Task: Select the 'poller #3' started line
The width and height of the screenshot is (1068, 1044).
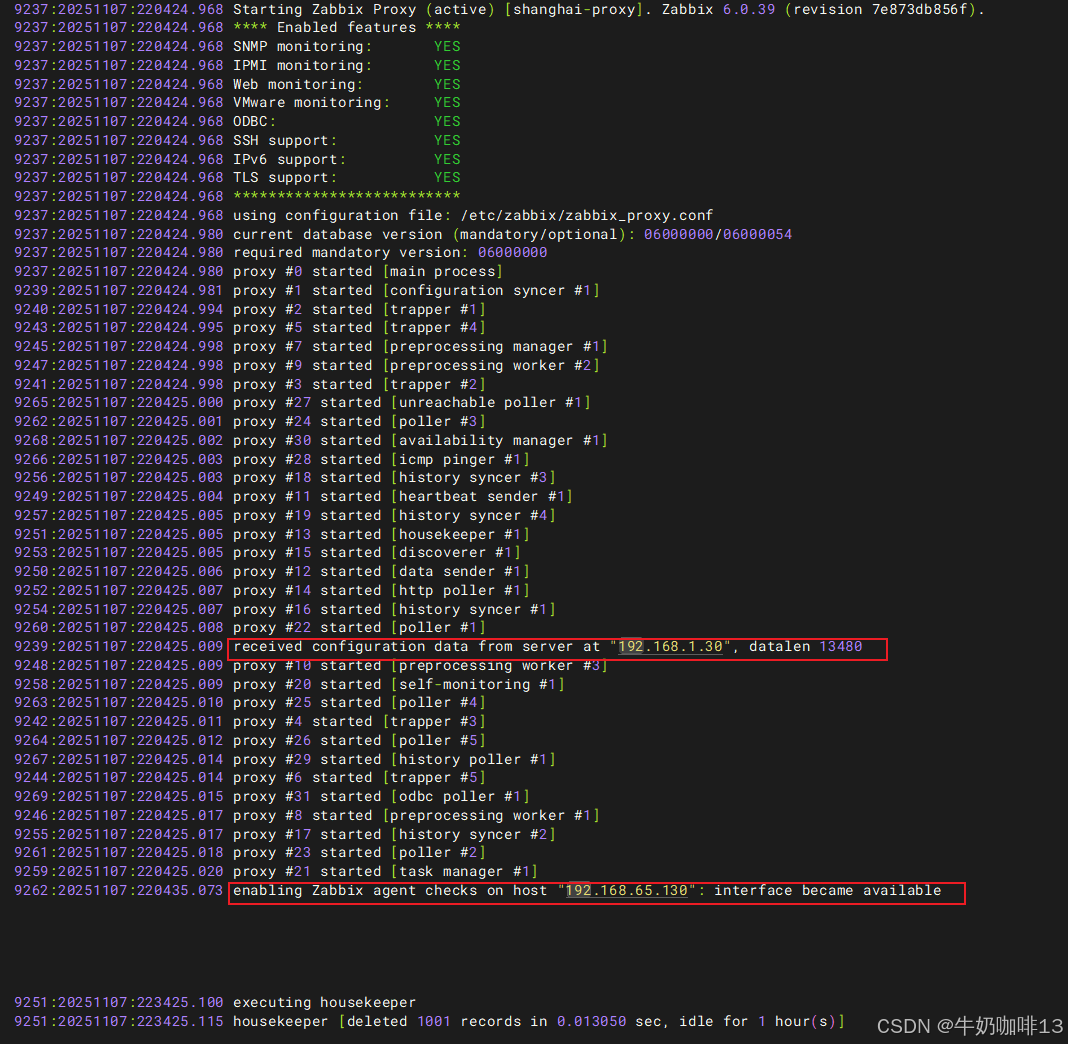Action: click(x=250, y=422)
